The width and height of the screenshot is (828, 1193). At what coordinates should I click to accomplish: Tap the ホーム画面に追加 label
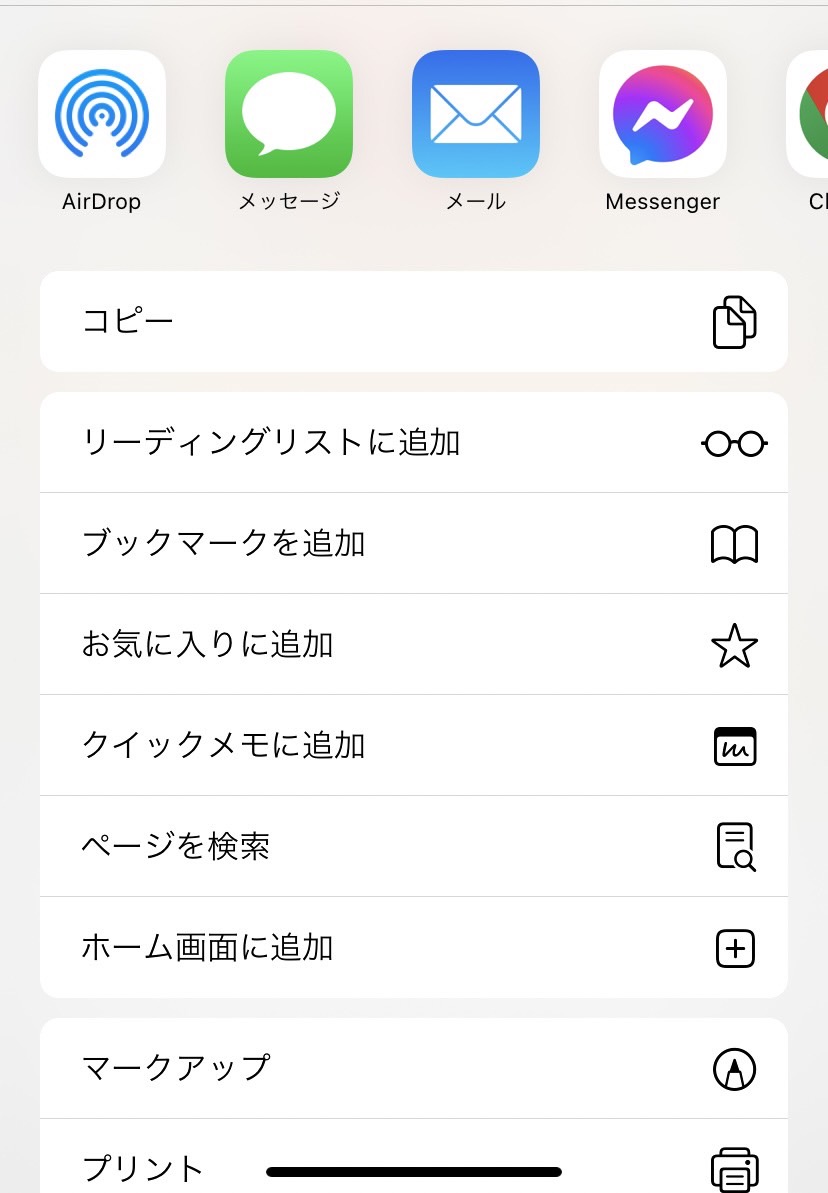pos(207,948)
